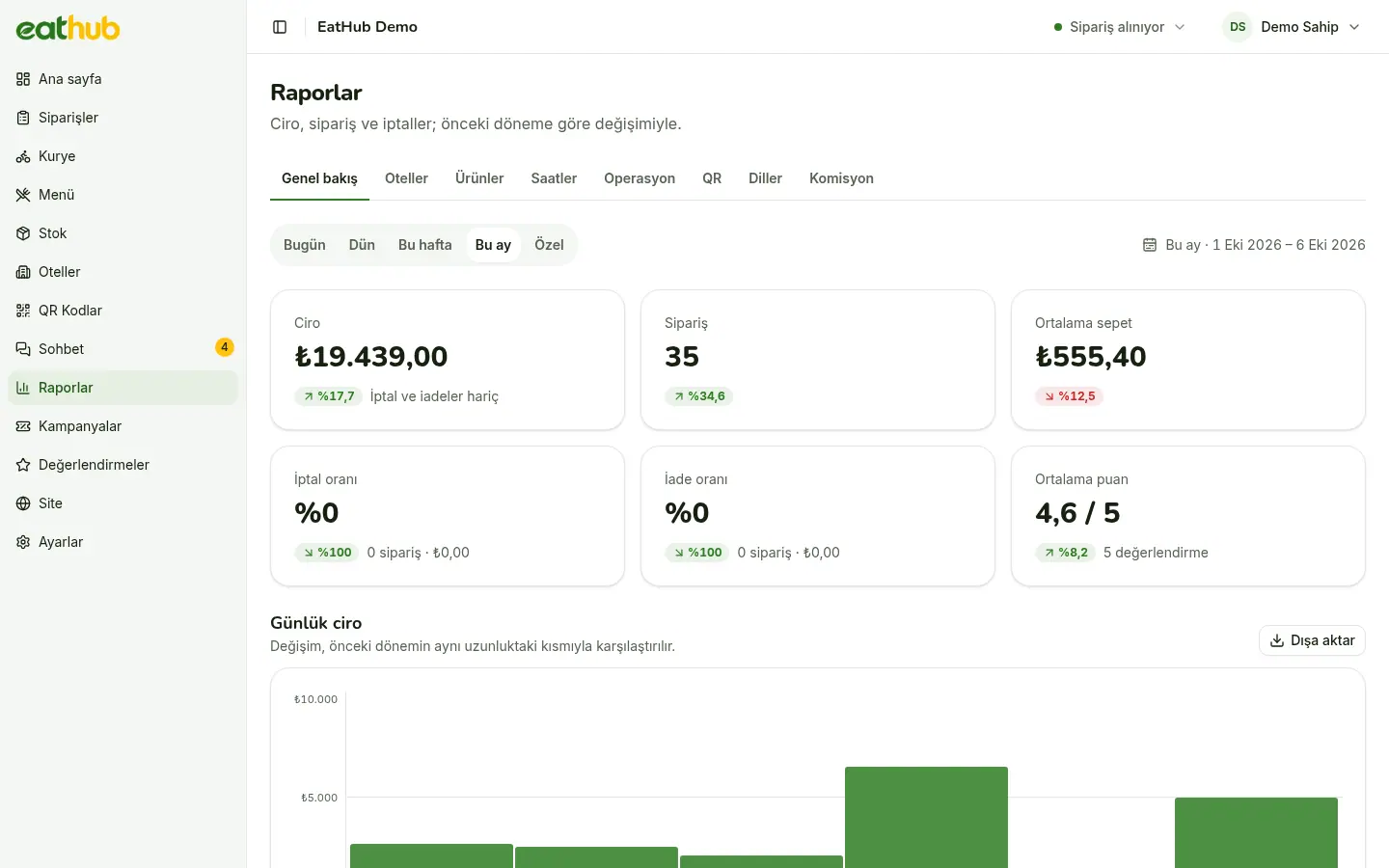Image resolution: width=1389 pixels, height=868 pixels.
Task: Click the Ortalama sepet value ₺555,40
Action: click(1091, 357)
